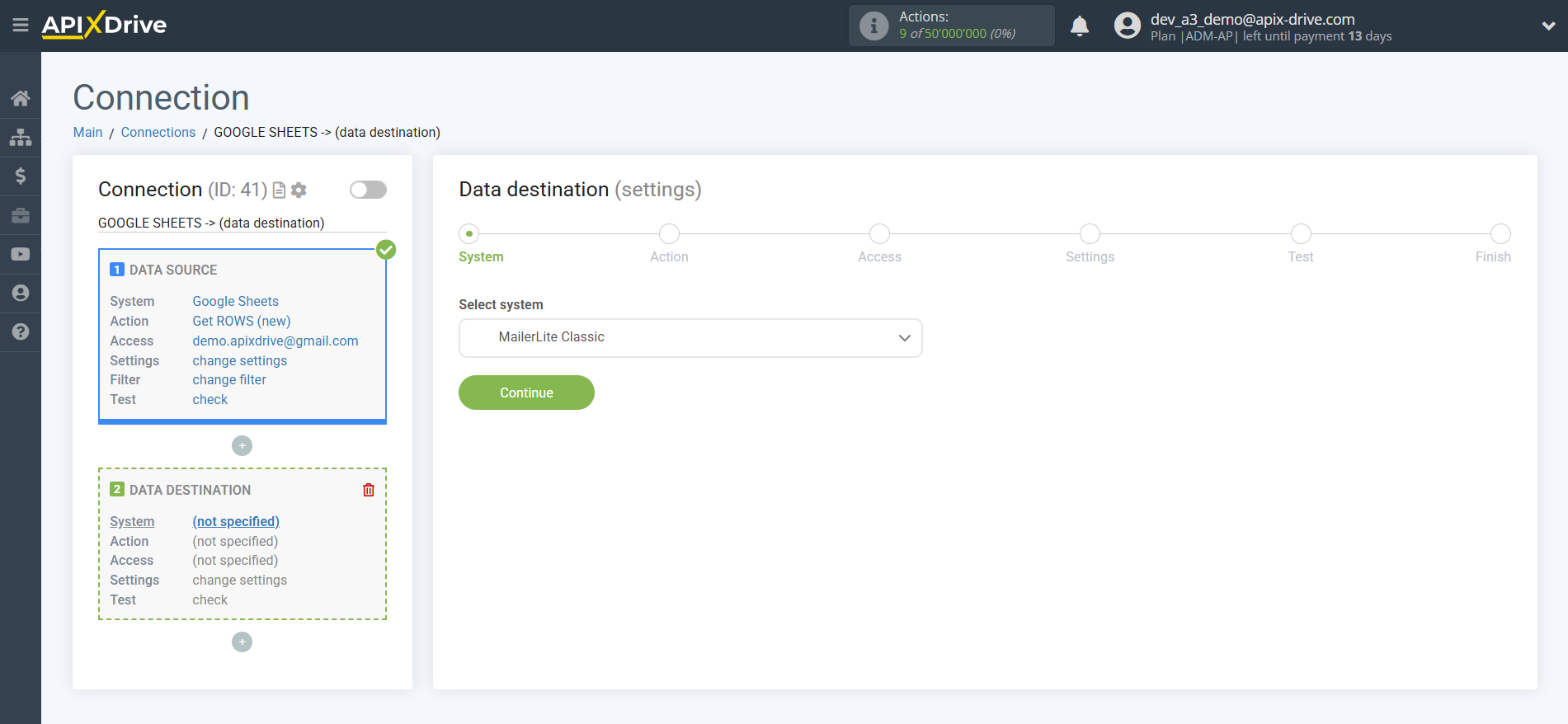Open the help question mark sidebar icon
Image resolution: width=1568 pixels, height=724 pixels.
pyautogui.click(x=21, y=331)
